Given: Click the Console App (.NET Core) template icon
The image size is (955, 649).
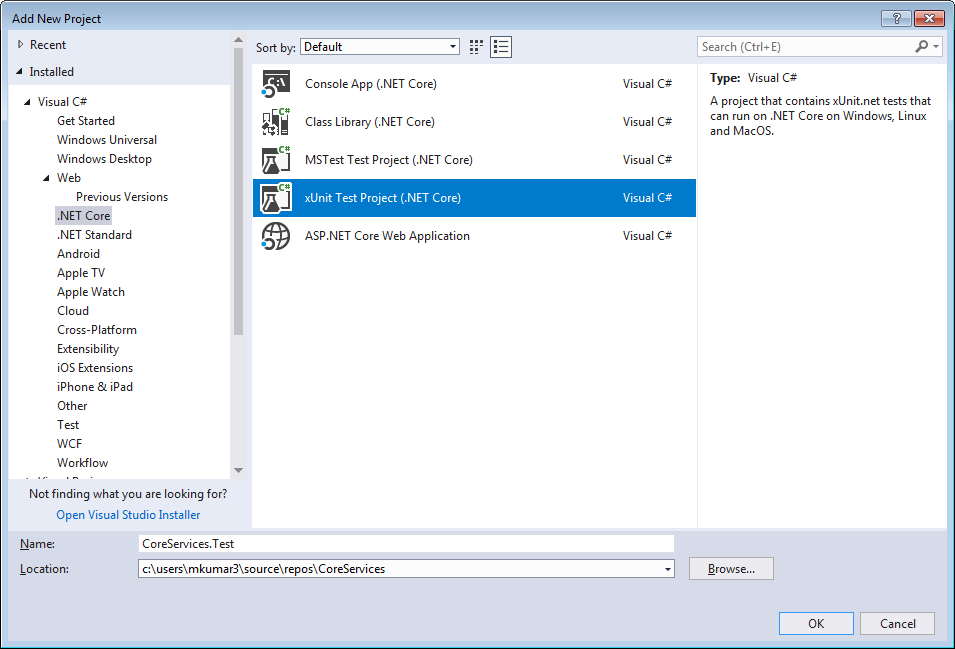Looking at the screenshot, I should [276, 84].
